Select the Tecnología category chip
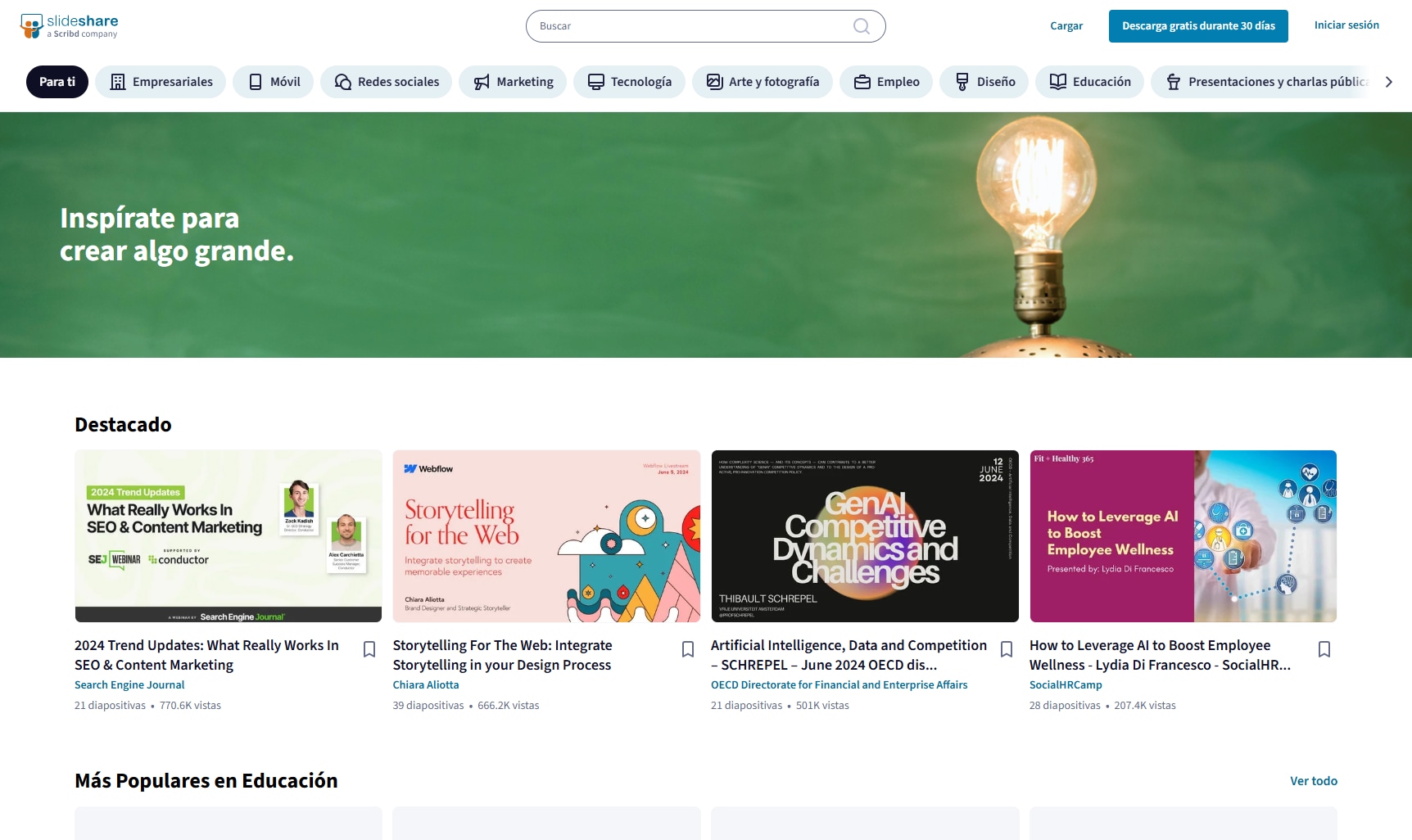 pyautogui.click(x=629, y=82)
